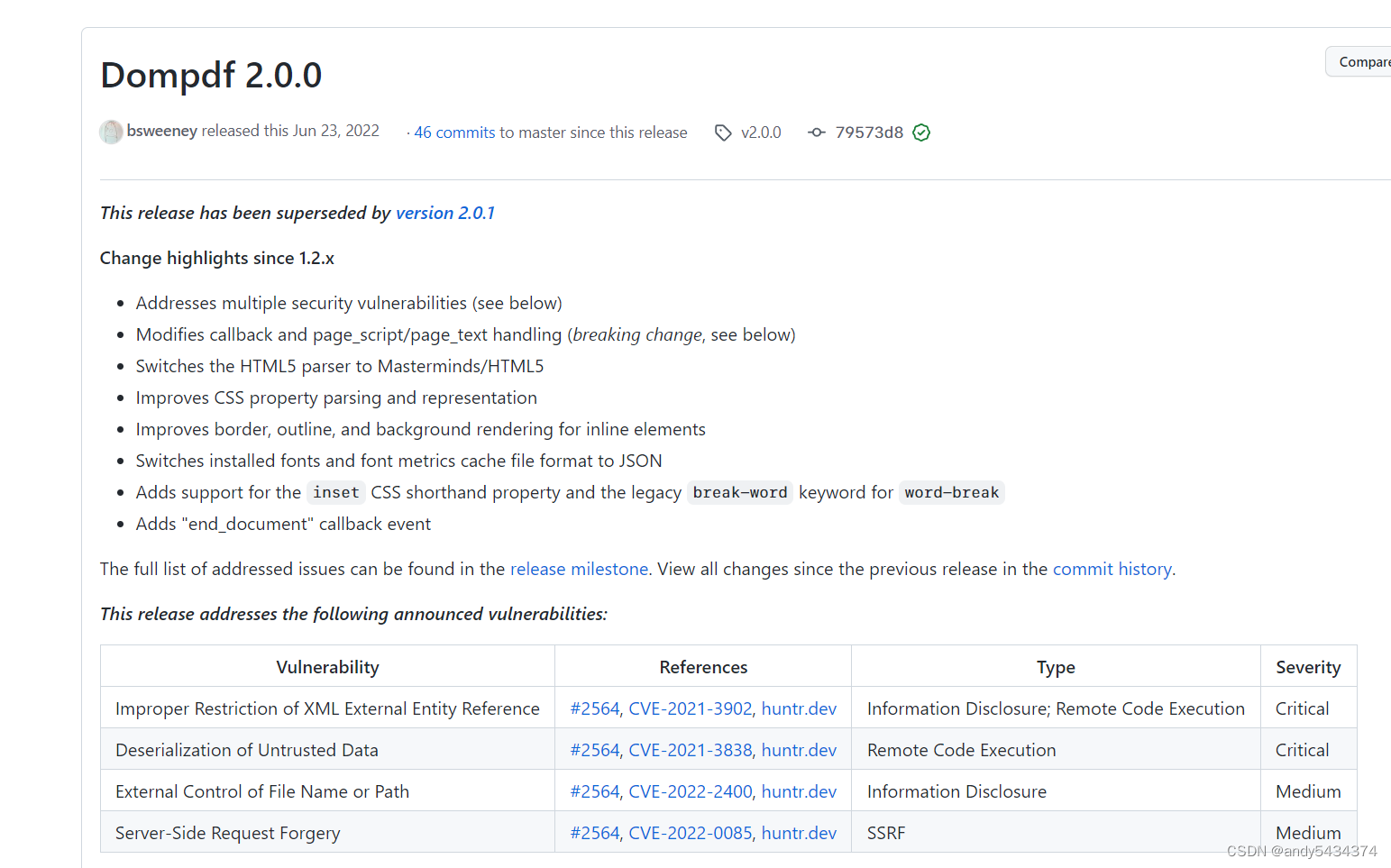1391x868 pixels.
Task: Click the commit icon beside 79573d8
Action: 817,132
